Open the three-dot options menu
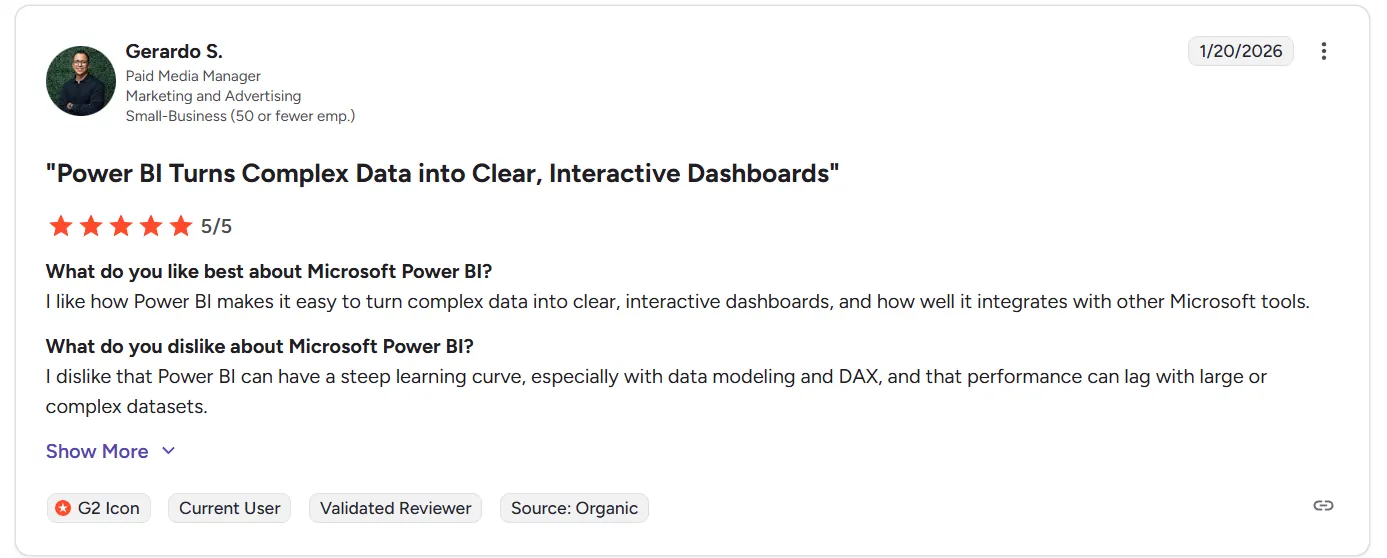The image size is (1387, 558). 1324,51
